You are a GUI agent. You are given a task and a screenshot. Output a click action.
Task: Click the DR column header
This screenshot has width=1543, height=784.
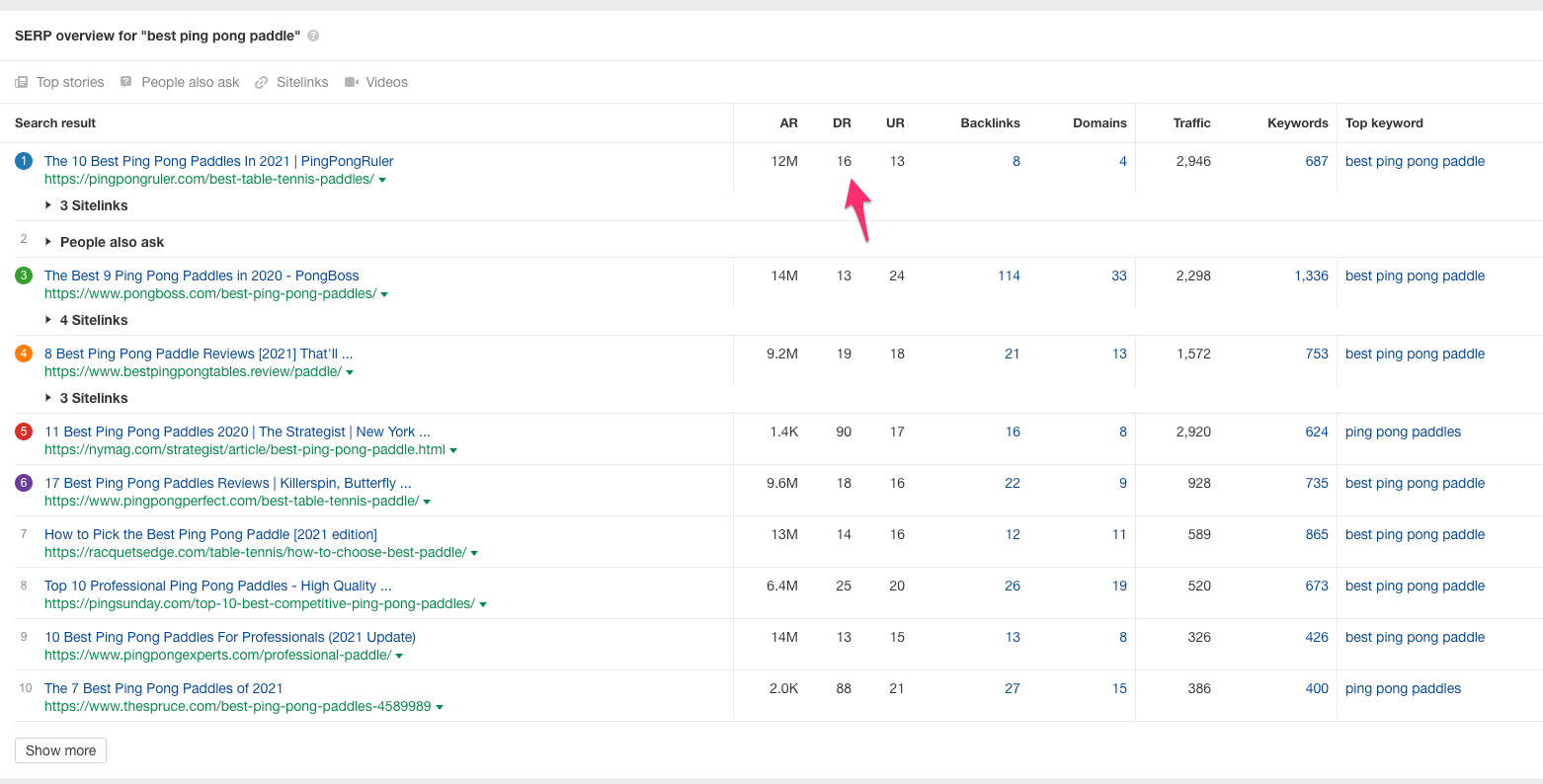[x=842, y=123]
